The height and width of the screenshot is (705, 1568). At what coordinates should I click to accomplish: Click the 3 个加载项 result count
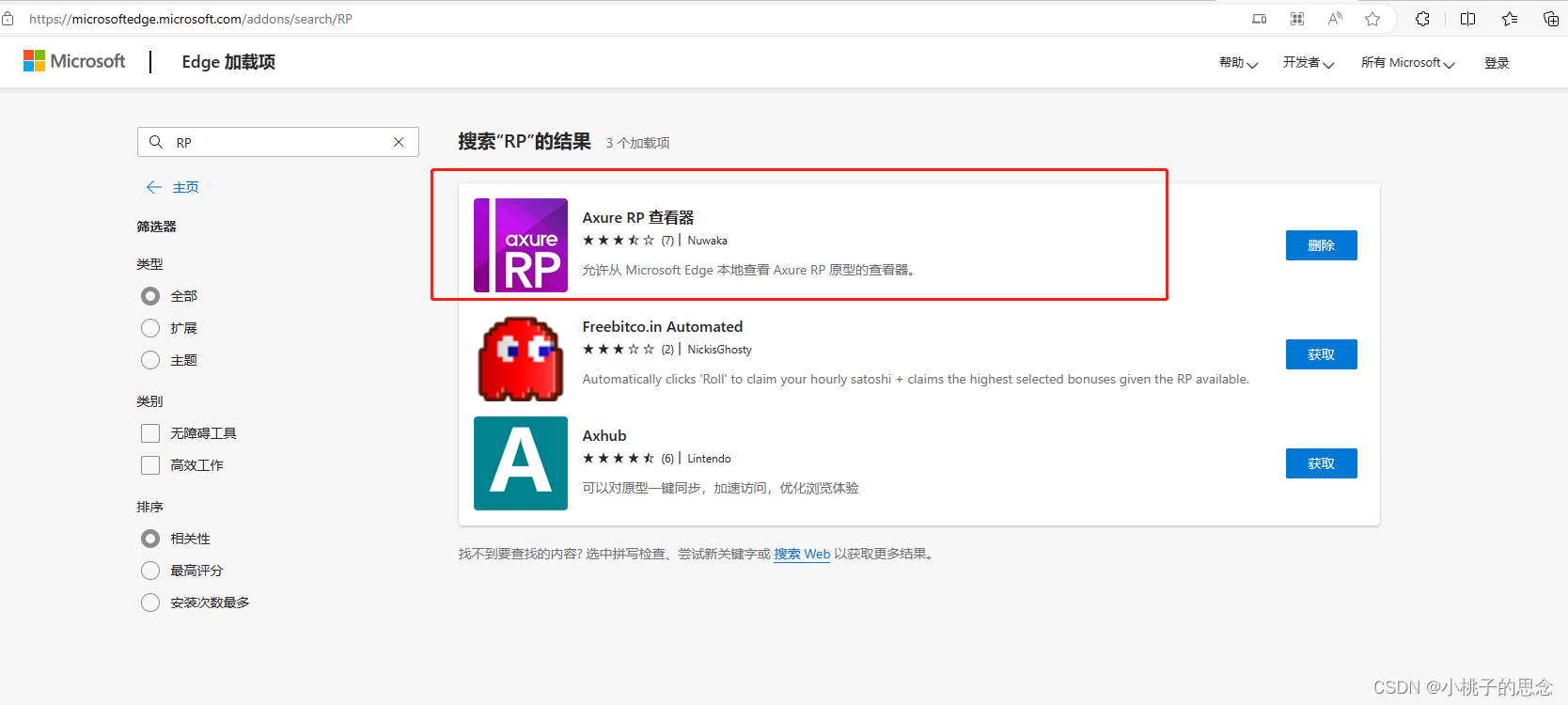point(637,143)
